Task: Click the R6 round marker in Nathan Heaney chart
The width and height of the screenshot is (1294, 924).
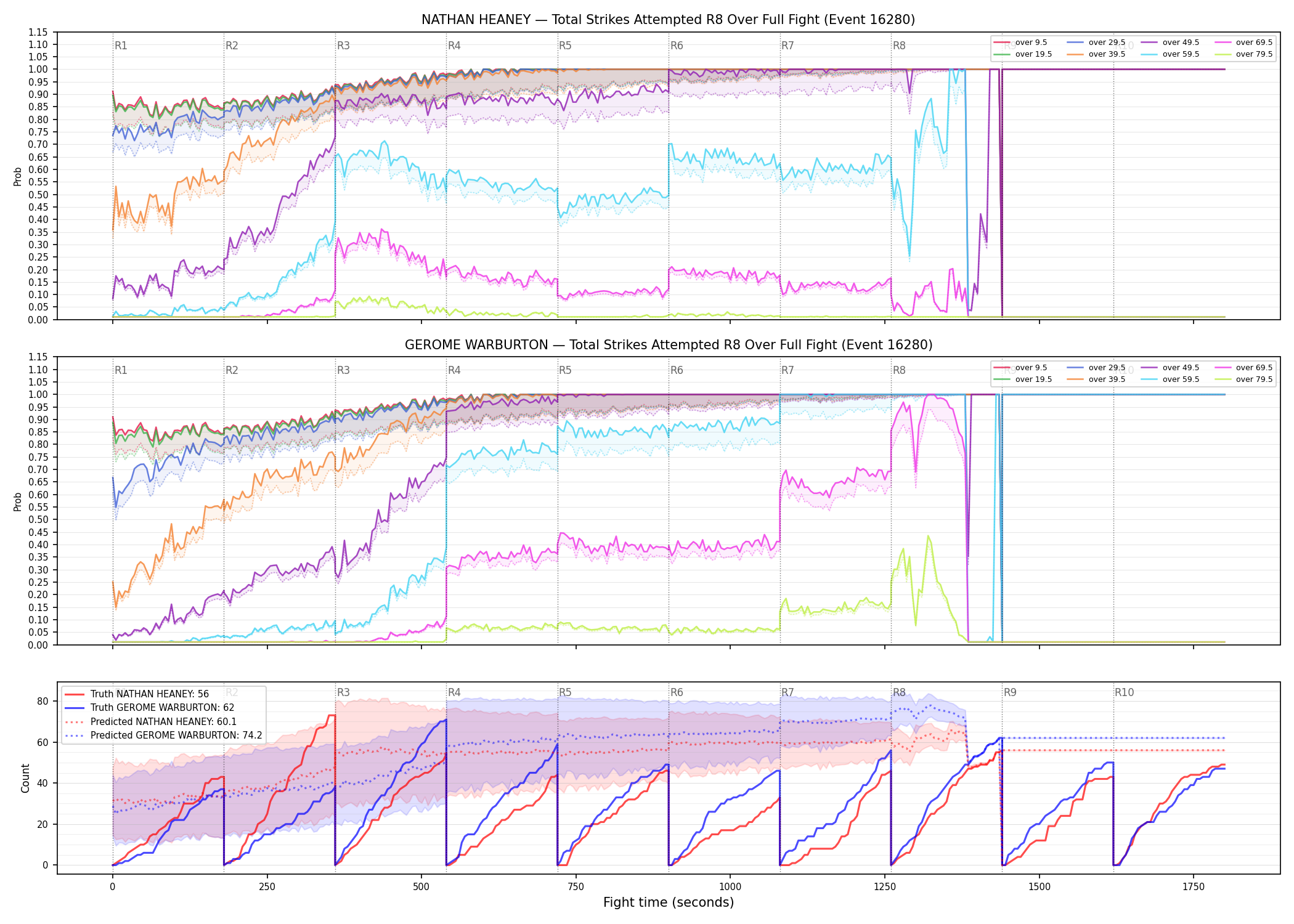Action: 677,46
